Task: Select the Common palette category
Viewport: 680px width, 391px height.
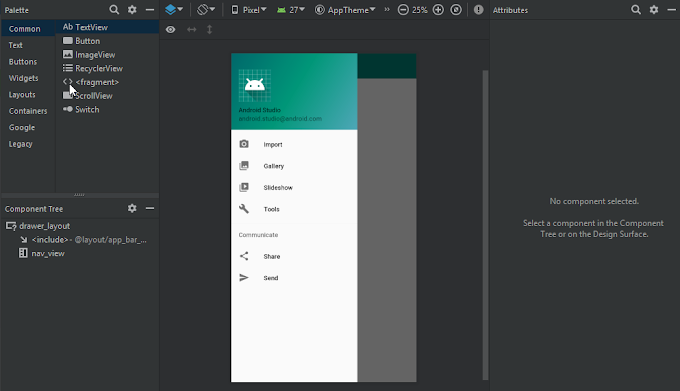Action: tap(28, 29)
